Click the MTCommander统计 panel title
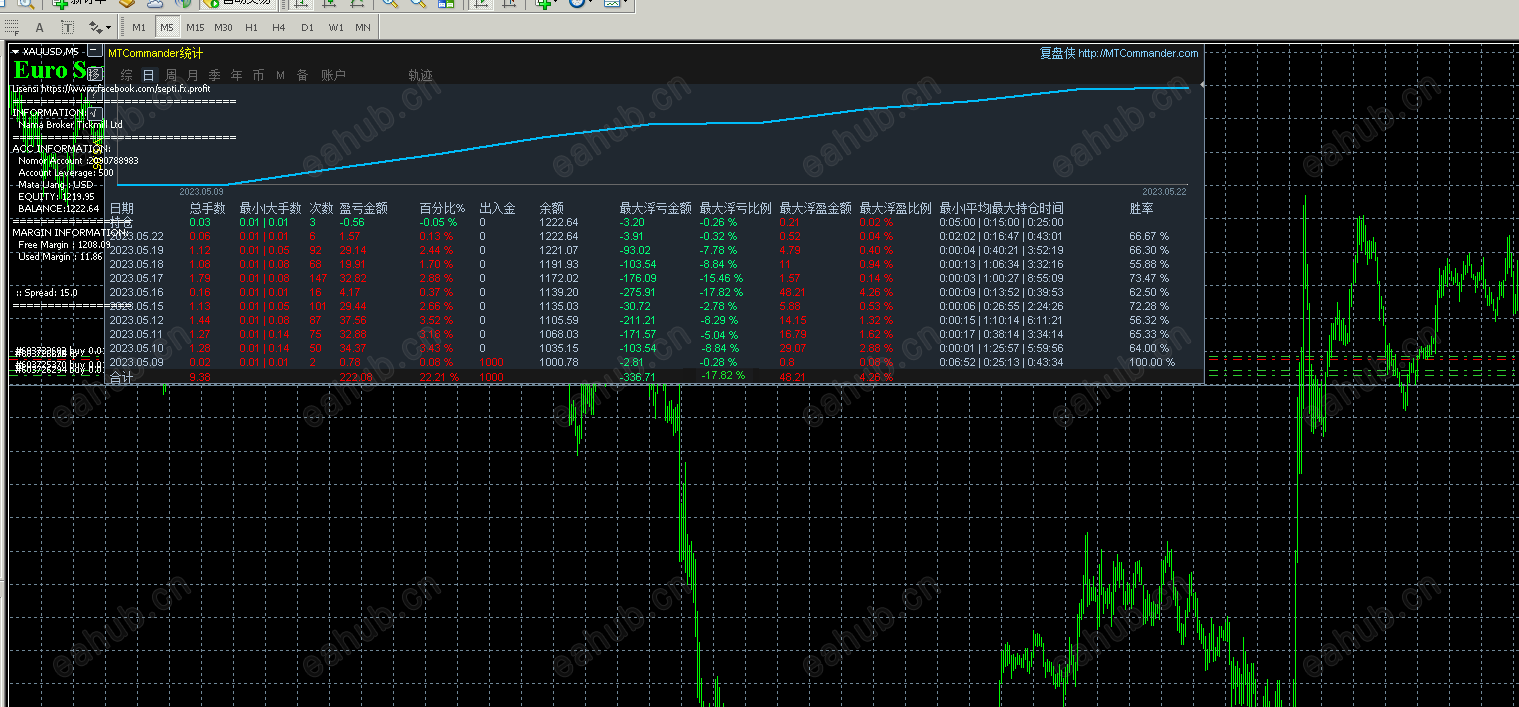The height and width of the screenshot is (707, 1519). (155, 54)
